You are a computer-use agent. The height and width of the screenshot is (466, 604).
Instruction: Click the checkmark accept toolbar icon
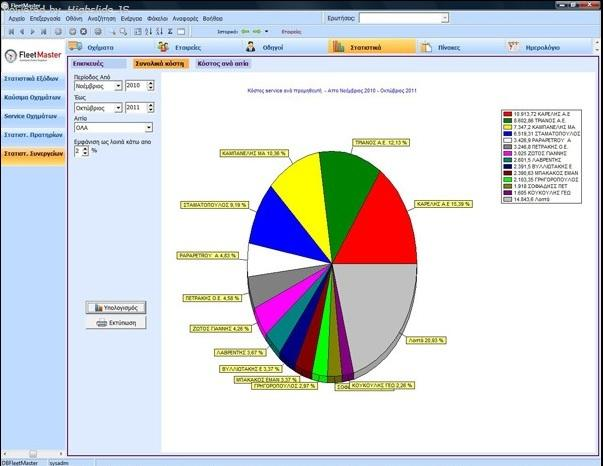[x=73, y=32]
